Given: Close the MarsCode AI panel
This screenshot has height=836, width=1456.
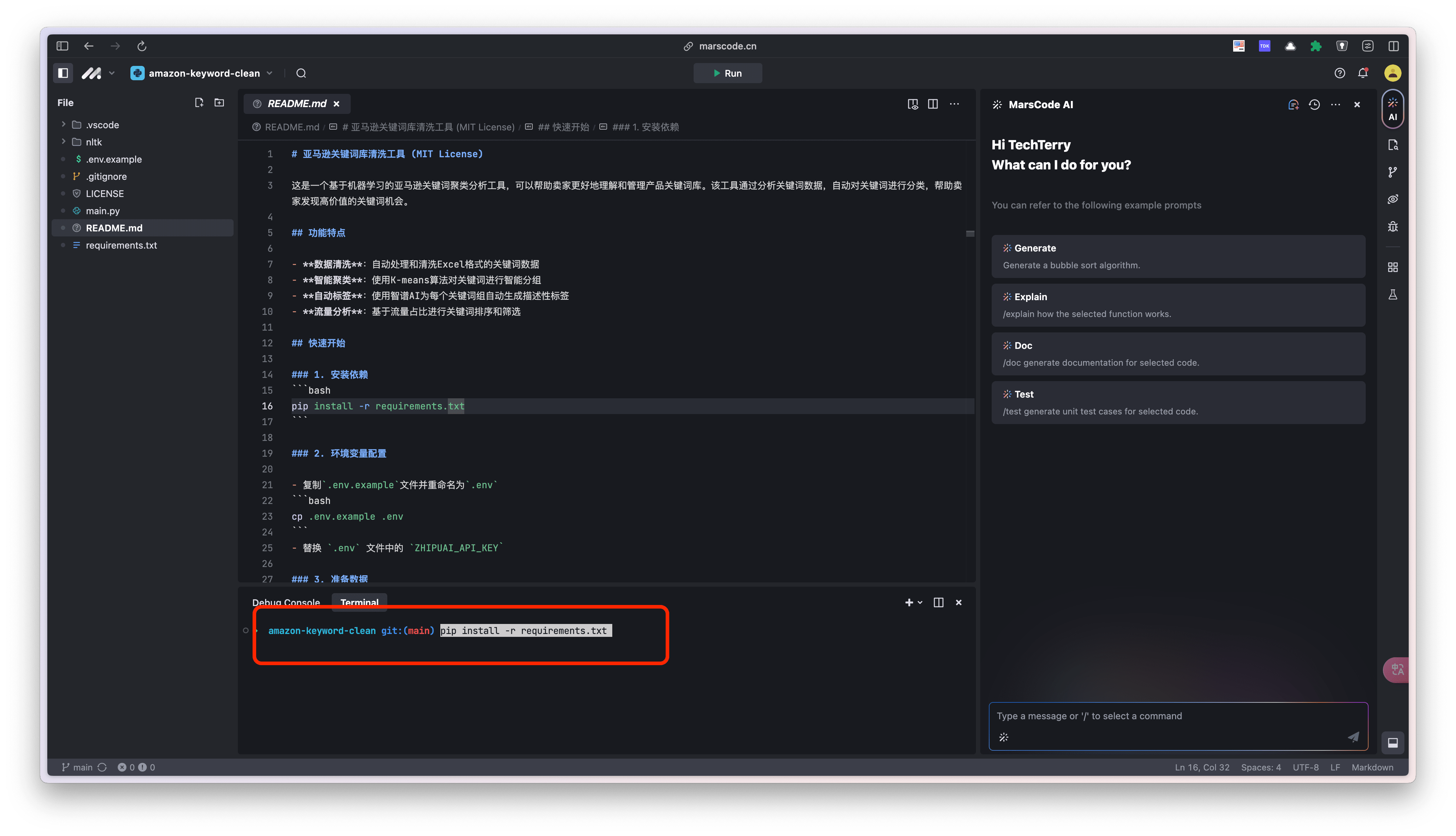Looking at the screenshot, I should pyautogui.click(x=1357, y=105).
